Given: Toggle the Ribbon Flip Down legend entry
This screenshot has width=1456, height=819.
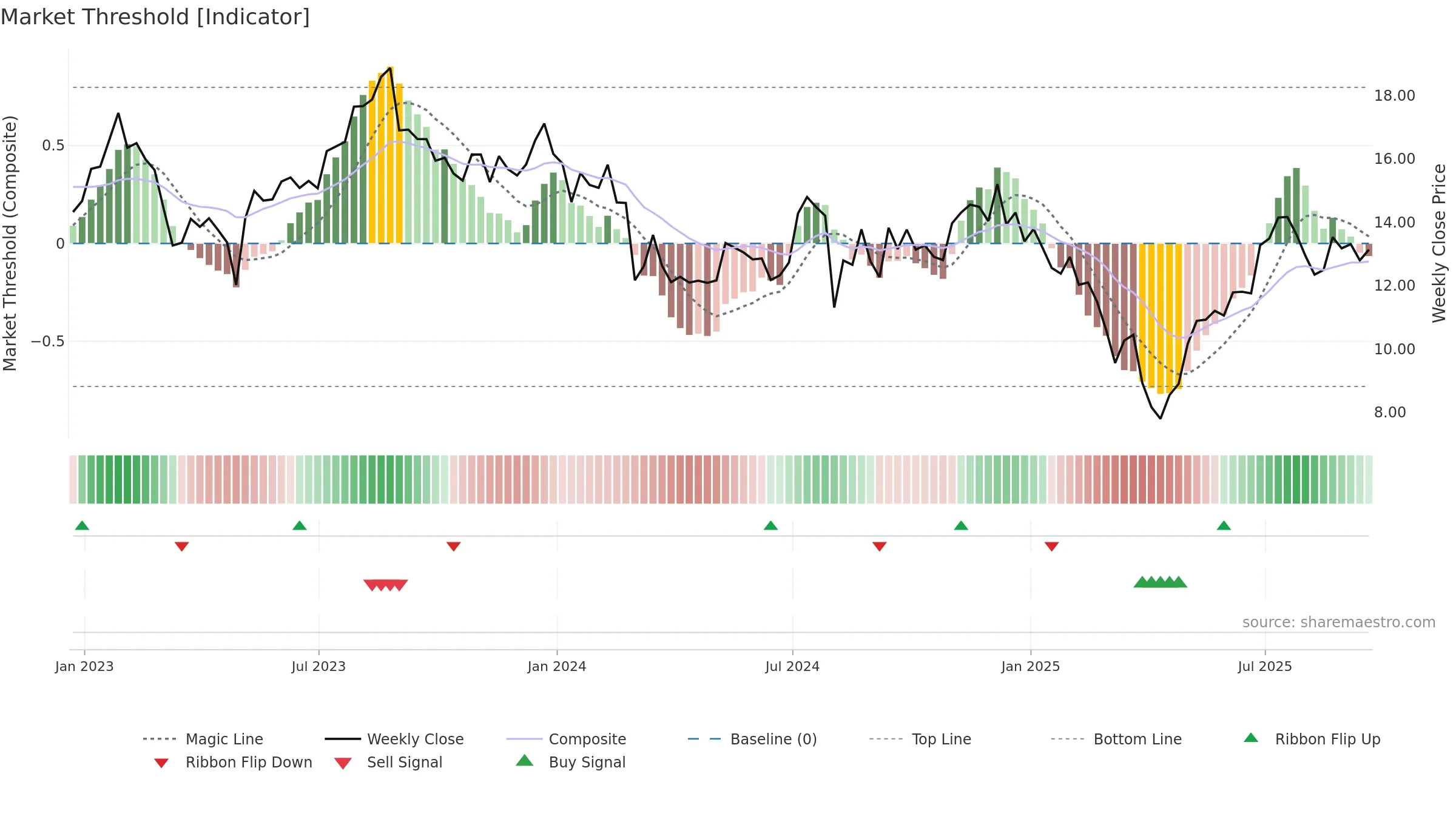Looking at the screenshot, I should (x=232, y=762).
